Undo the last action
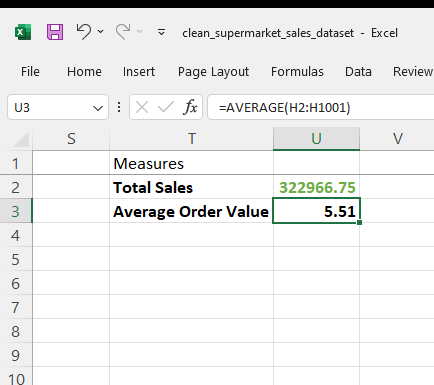Image resolution: width=434 pixels, height=385 pixels. (x=84, y=32)
